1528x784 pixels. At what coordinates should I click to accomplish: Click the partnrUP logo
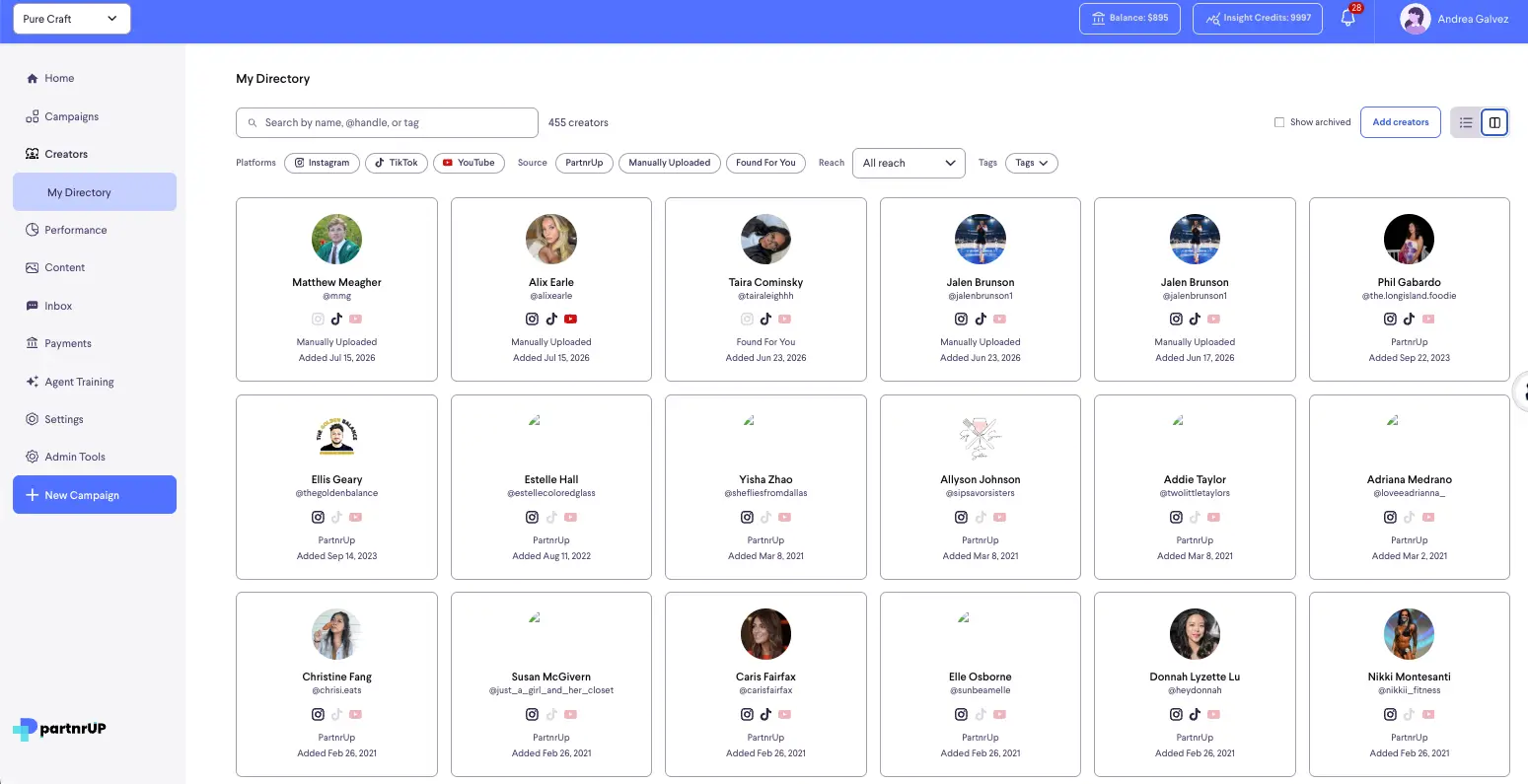tap(59, 729)
